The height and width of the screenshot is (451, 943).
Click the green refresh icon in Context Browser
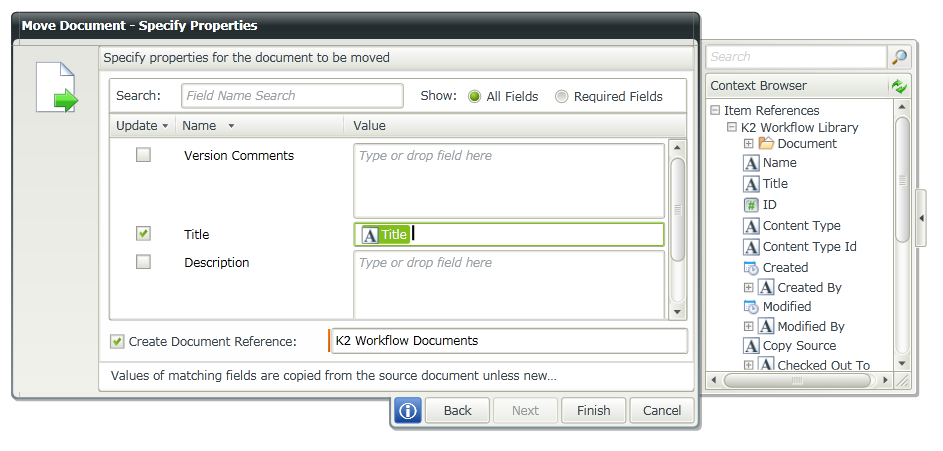click(900, 86)
